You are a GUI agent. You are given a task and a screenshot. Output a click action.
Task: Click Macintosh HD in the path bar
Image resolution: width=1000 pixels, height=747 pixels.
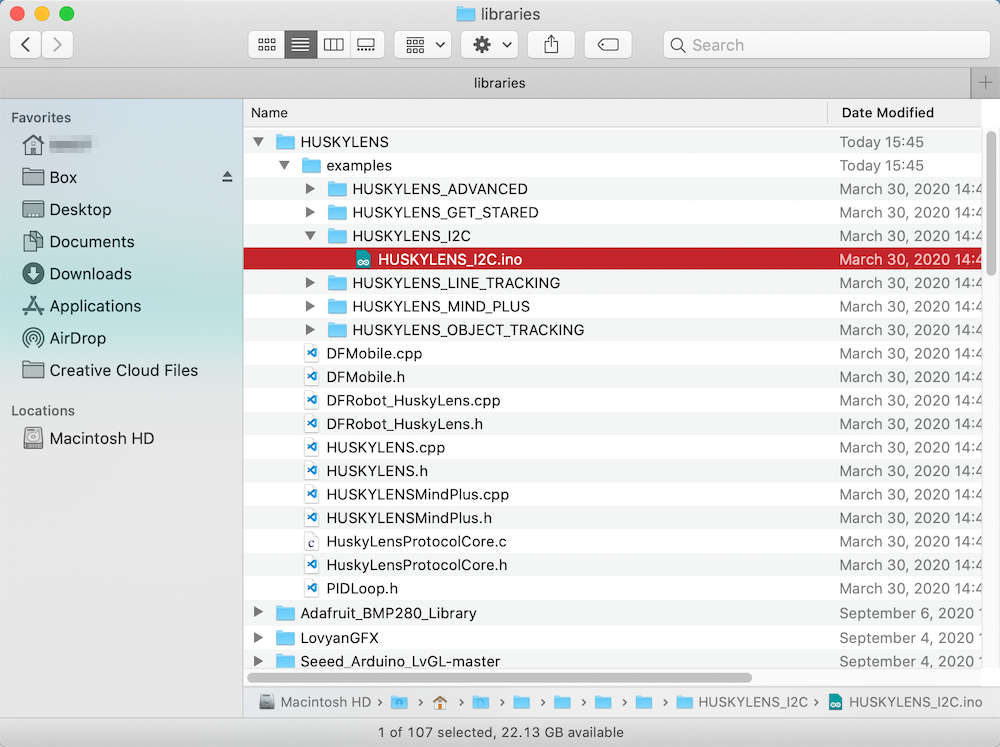click(x=315, y=702)
